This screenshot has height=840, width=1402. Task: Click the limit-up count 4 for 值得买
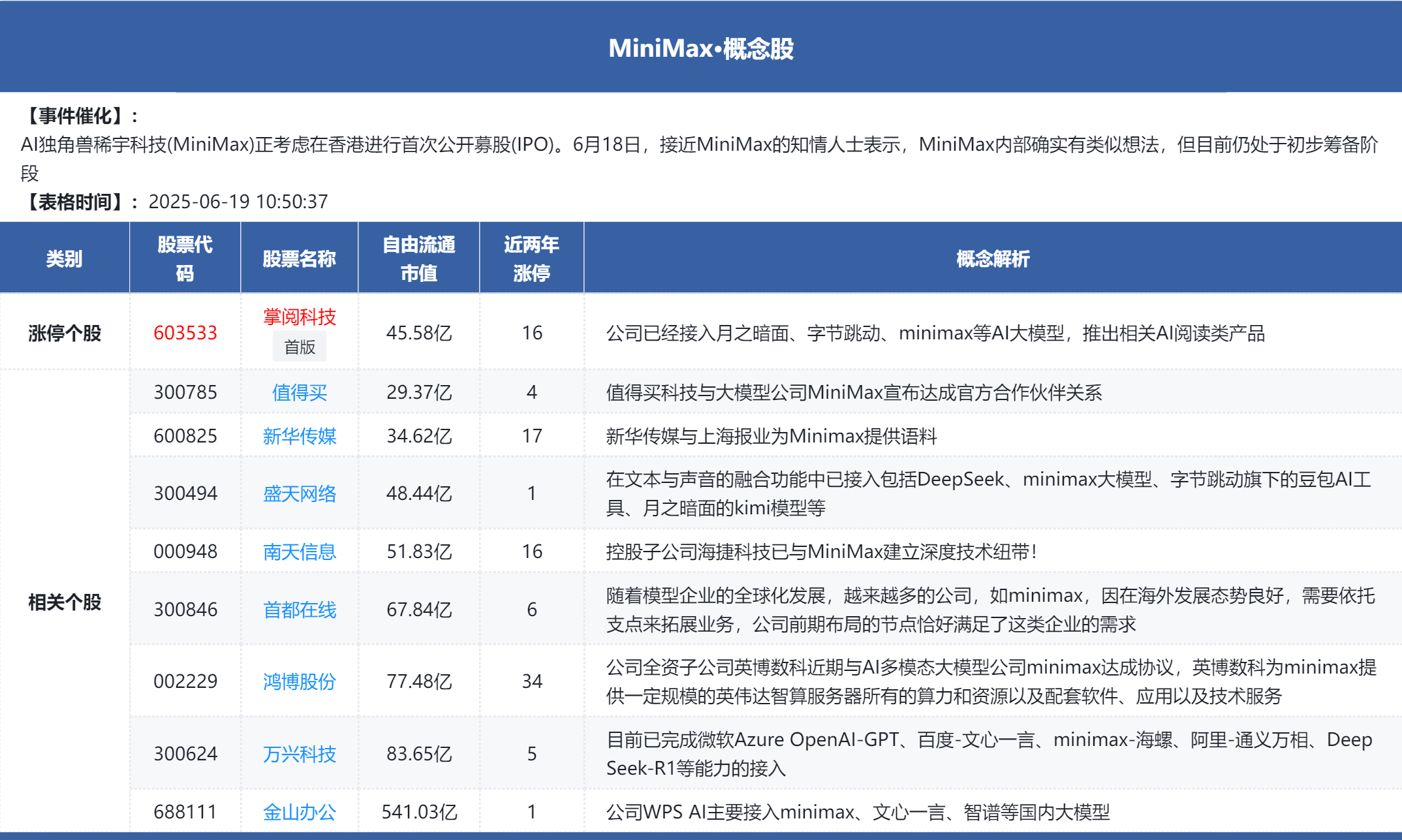[x=532, y=392]
